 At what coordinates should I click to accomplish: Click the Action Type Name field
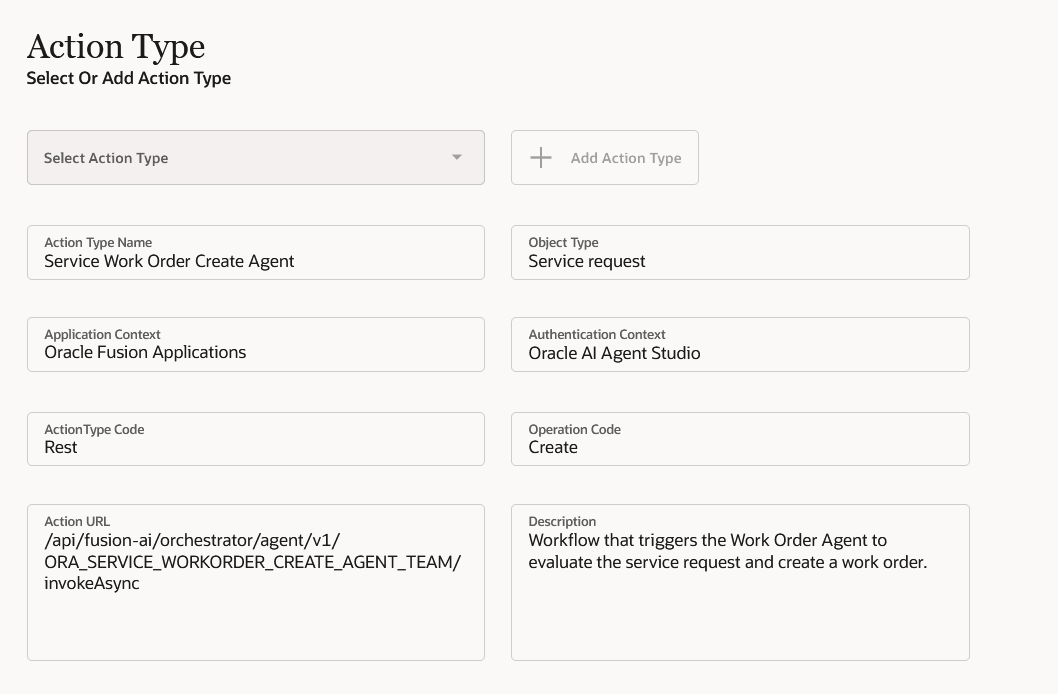pos(255,252)
